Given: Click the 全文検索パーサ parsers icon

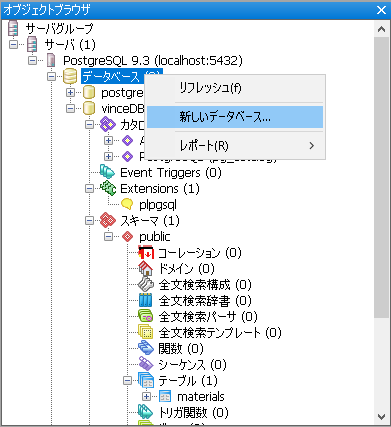Looking at the screenshot, I should point(146,316).
